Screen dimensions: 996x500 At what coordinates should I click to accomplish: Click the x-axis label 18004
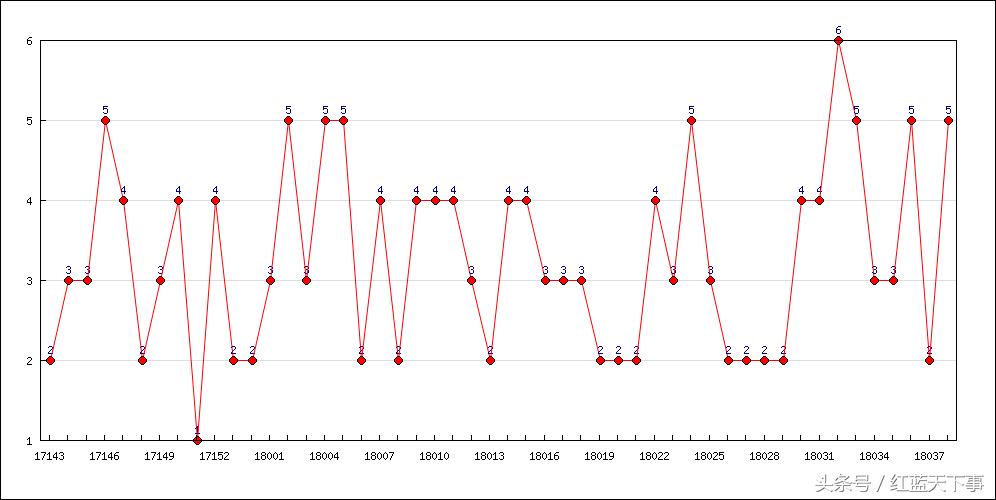[325, 456]
